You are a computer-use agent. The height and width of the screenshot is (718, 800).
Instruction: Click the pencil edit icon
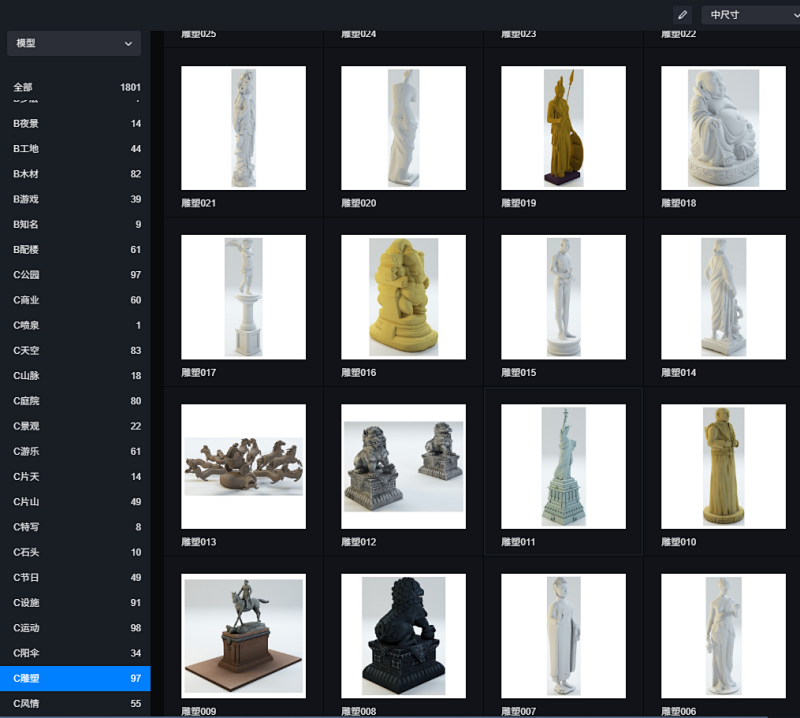[x=682, y=15]
